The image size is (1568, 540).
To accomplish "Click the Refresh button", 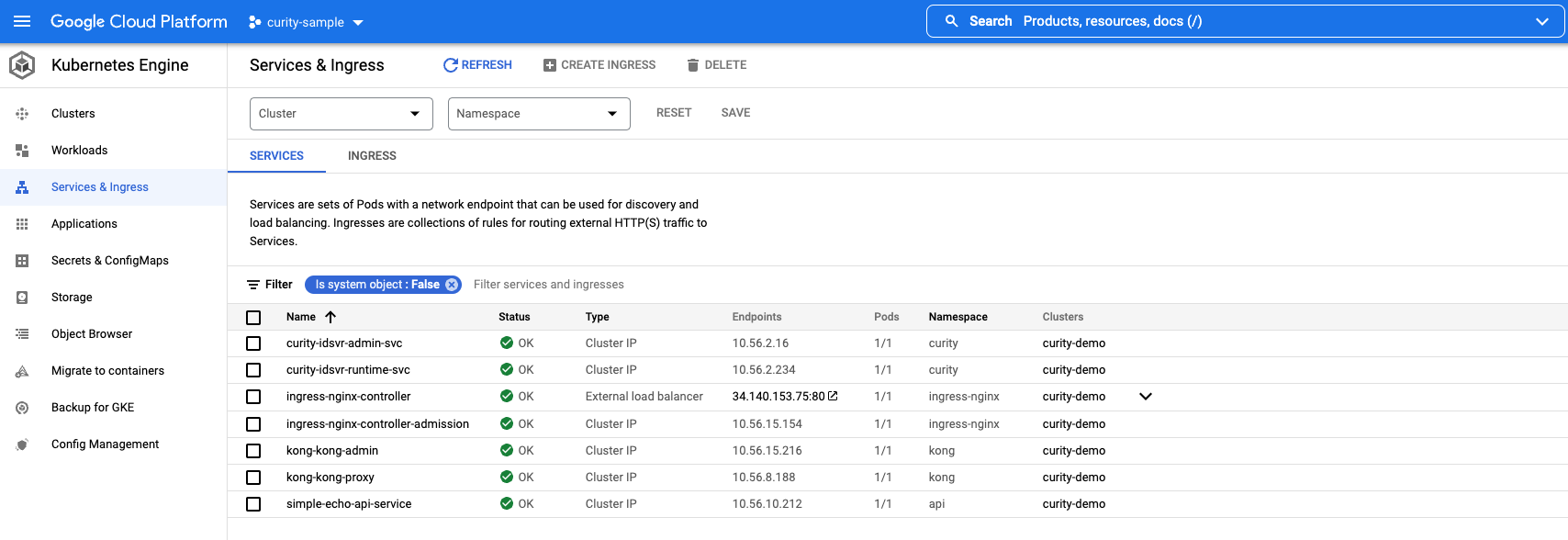I will (477, 65).
